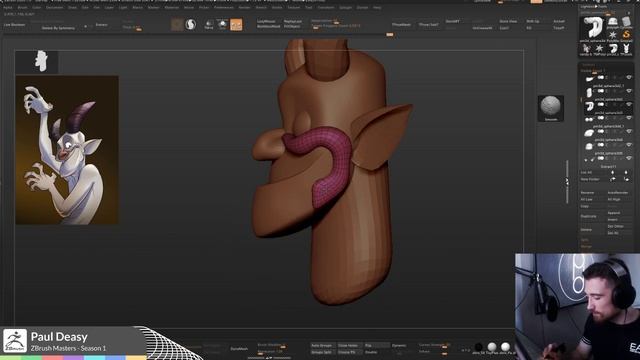Click the yin-yang symbol icon in the toolbar
Viewport: 640px width, 360px height.
pos(191,24)
